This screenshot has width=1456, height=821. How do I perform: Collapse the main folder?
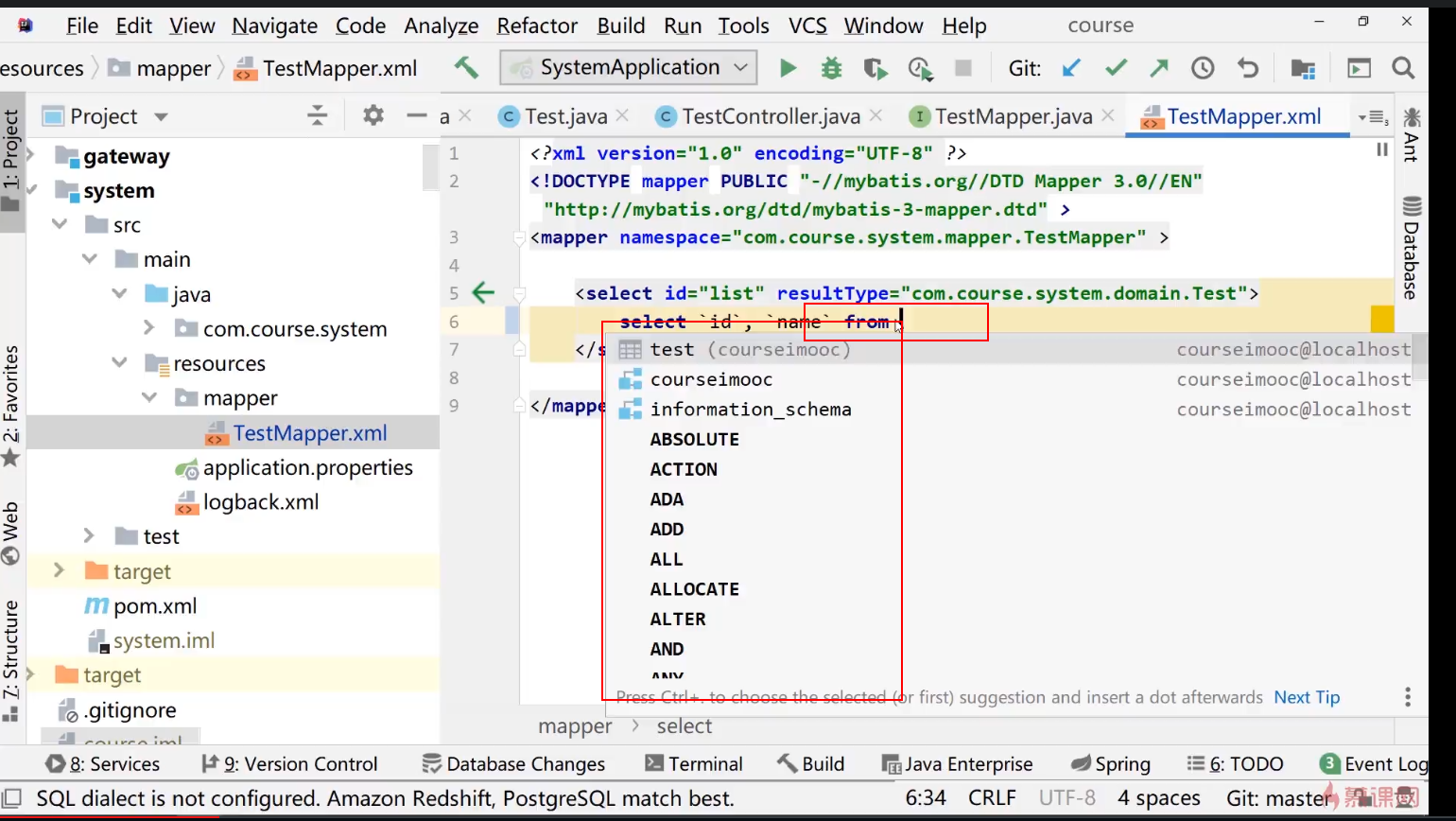90,259
